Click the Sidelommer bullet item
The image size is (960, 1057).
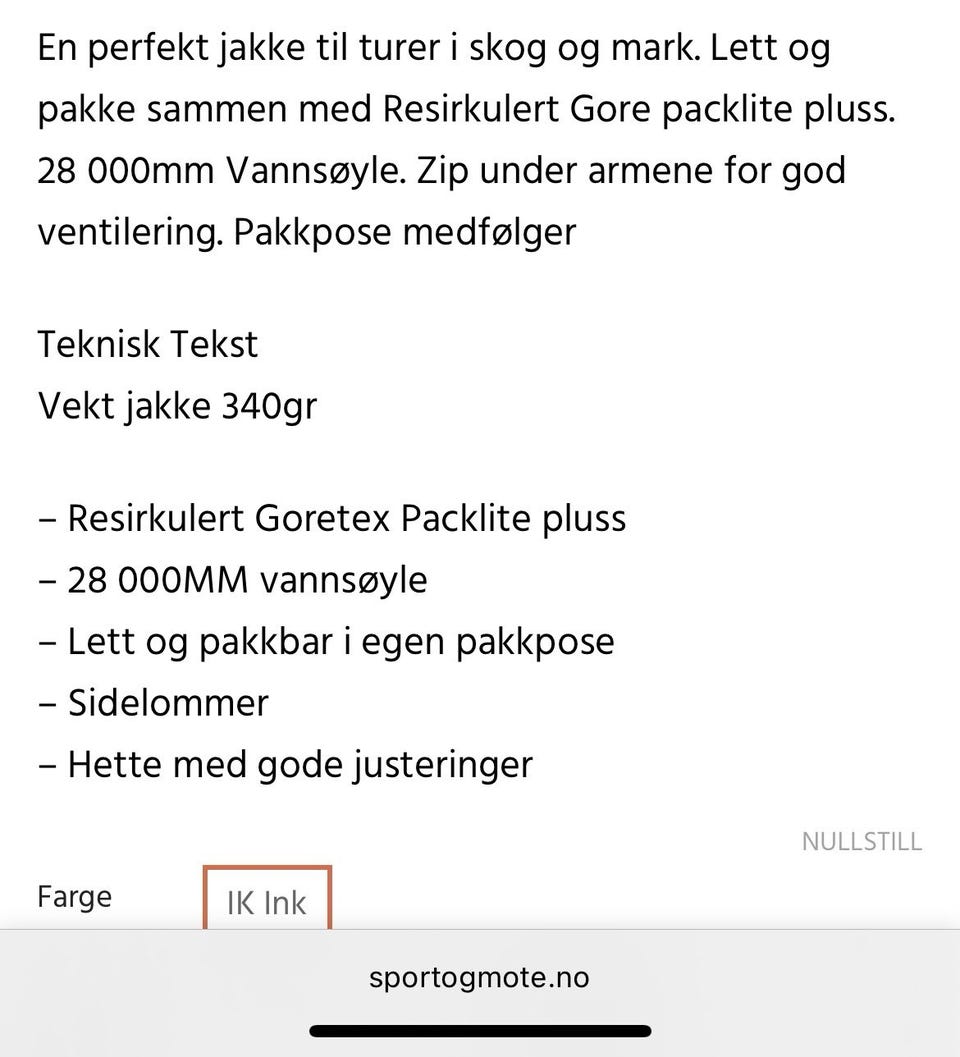[167, 703]
